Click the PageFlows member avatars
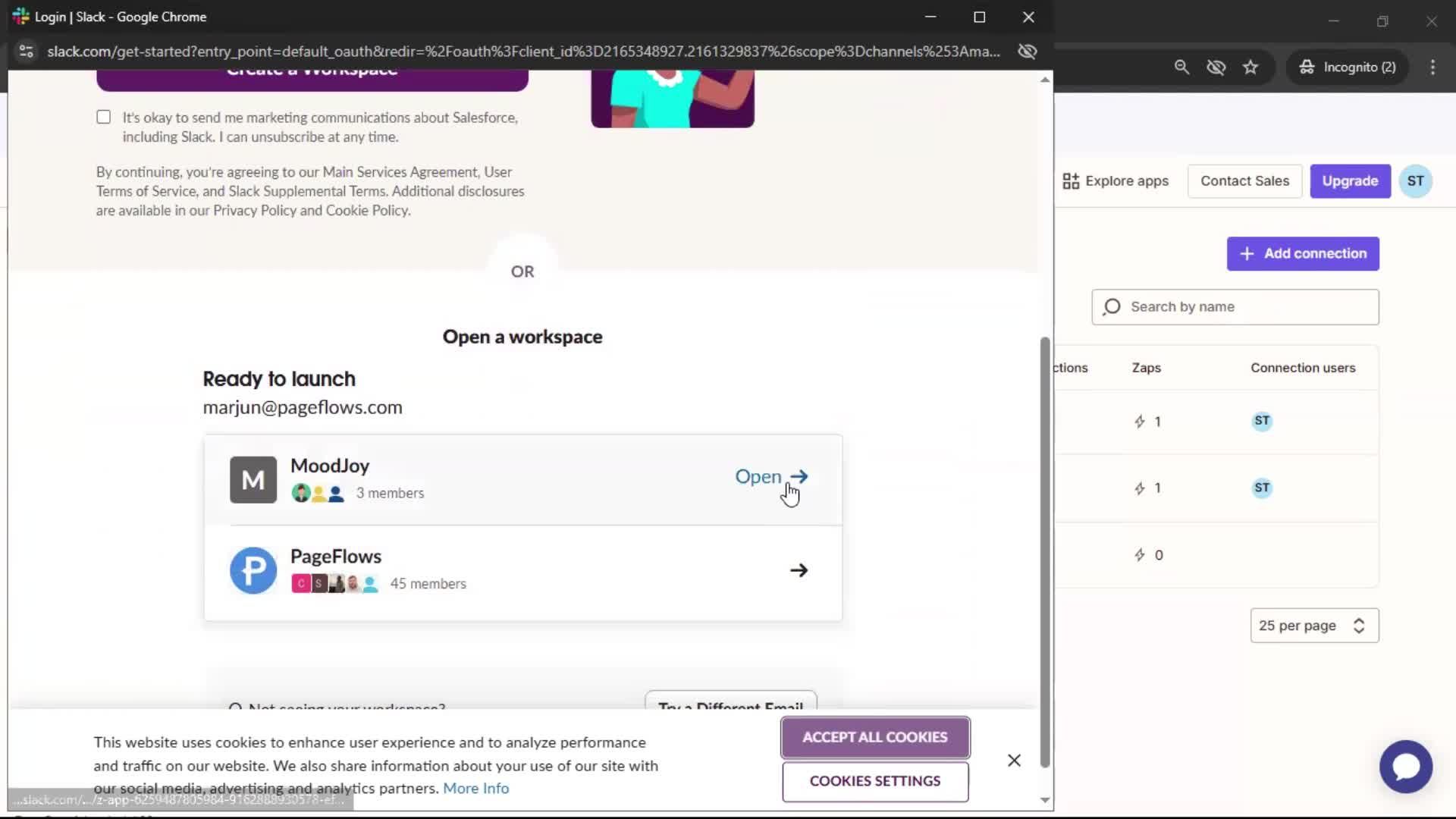Screen dimensions: 1456x819 click(334, 584)
